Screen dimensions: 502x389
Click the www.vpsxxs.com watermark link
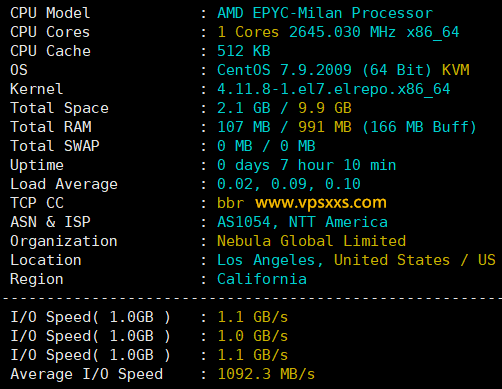[x=321, y=203]
